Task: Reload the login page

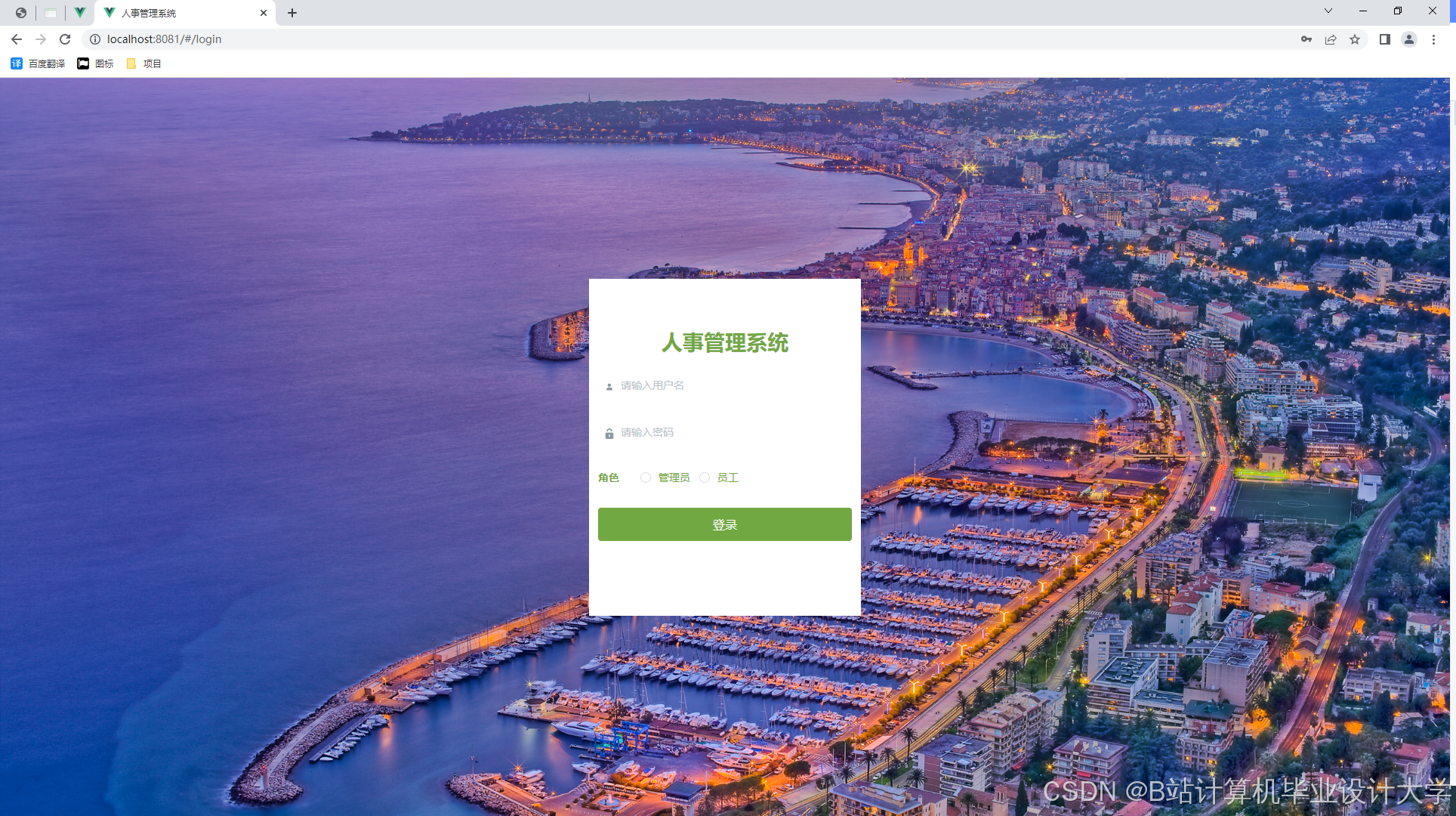Action: click(x=65, y=39)
